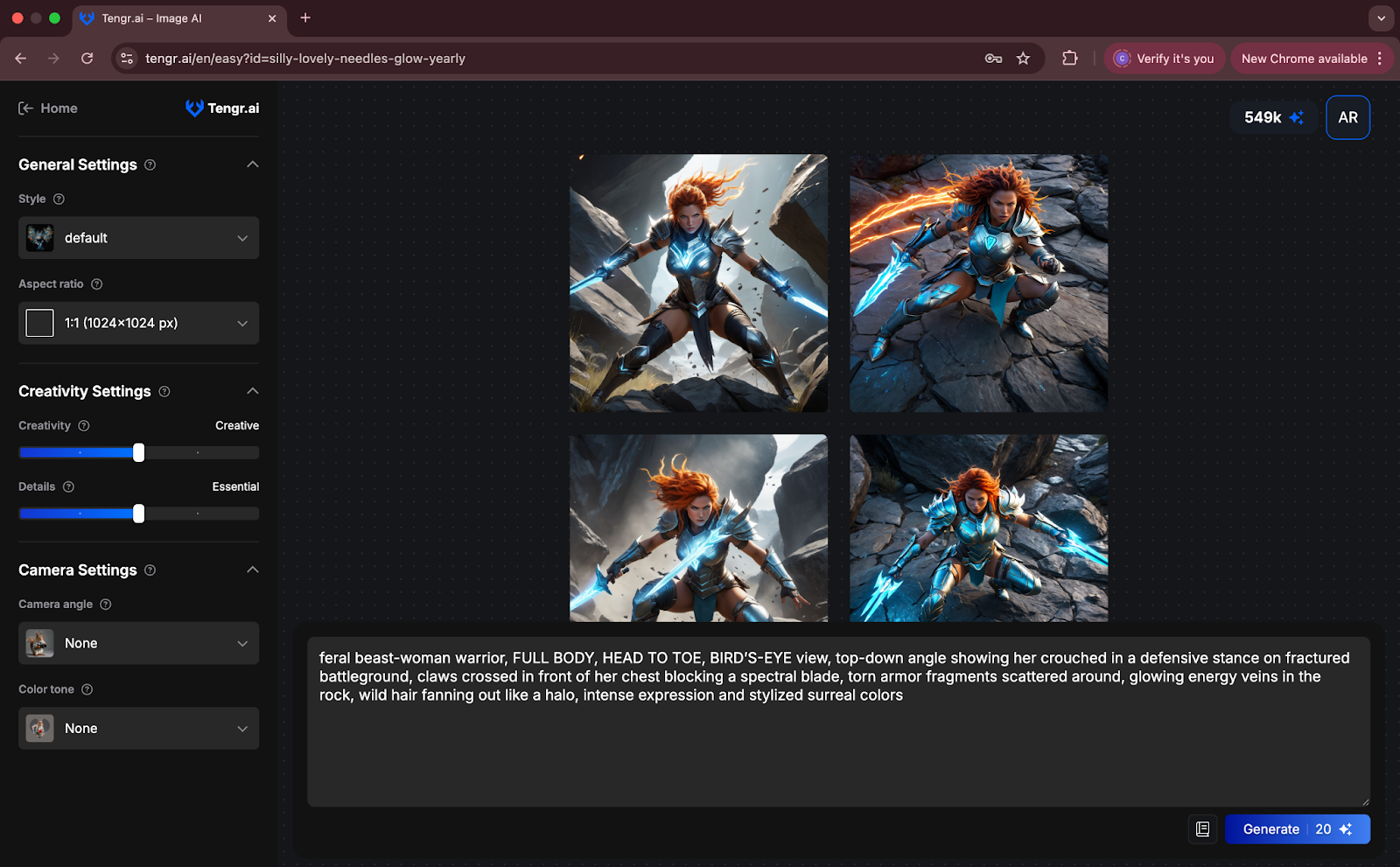Open the prompt library icon beside Generate

click(x=1202, y=829)
